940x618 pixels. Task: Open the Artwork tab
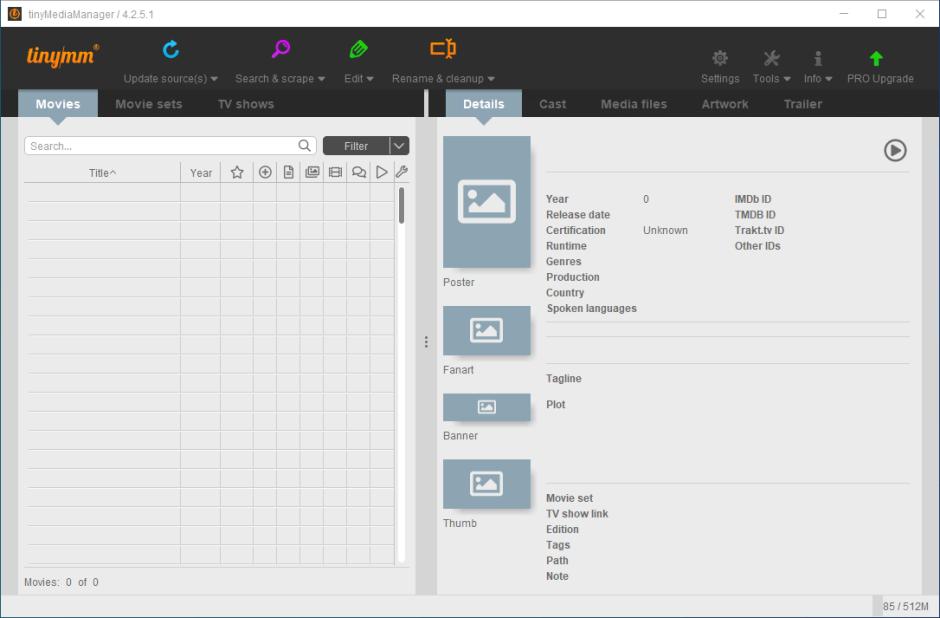point(725,104)
